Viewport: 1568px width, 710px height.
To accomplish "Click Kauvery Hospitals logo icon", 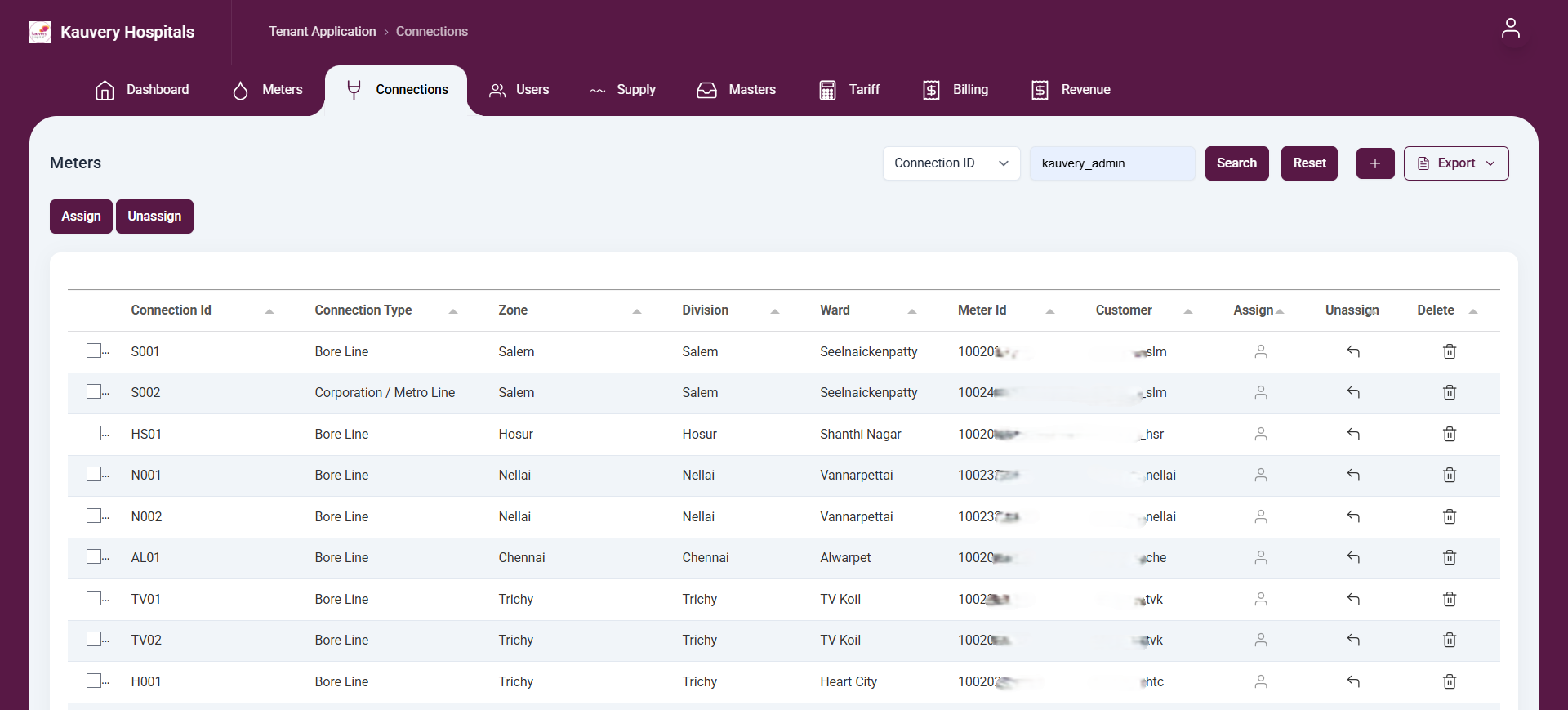I will 40,32.
